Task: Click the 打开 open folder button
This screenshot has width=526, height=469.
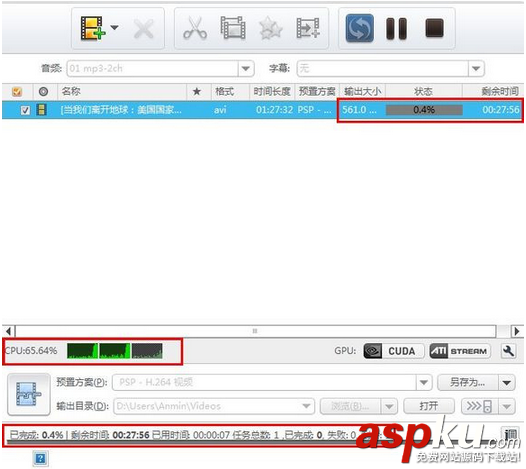Action: 429,407
